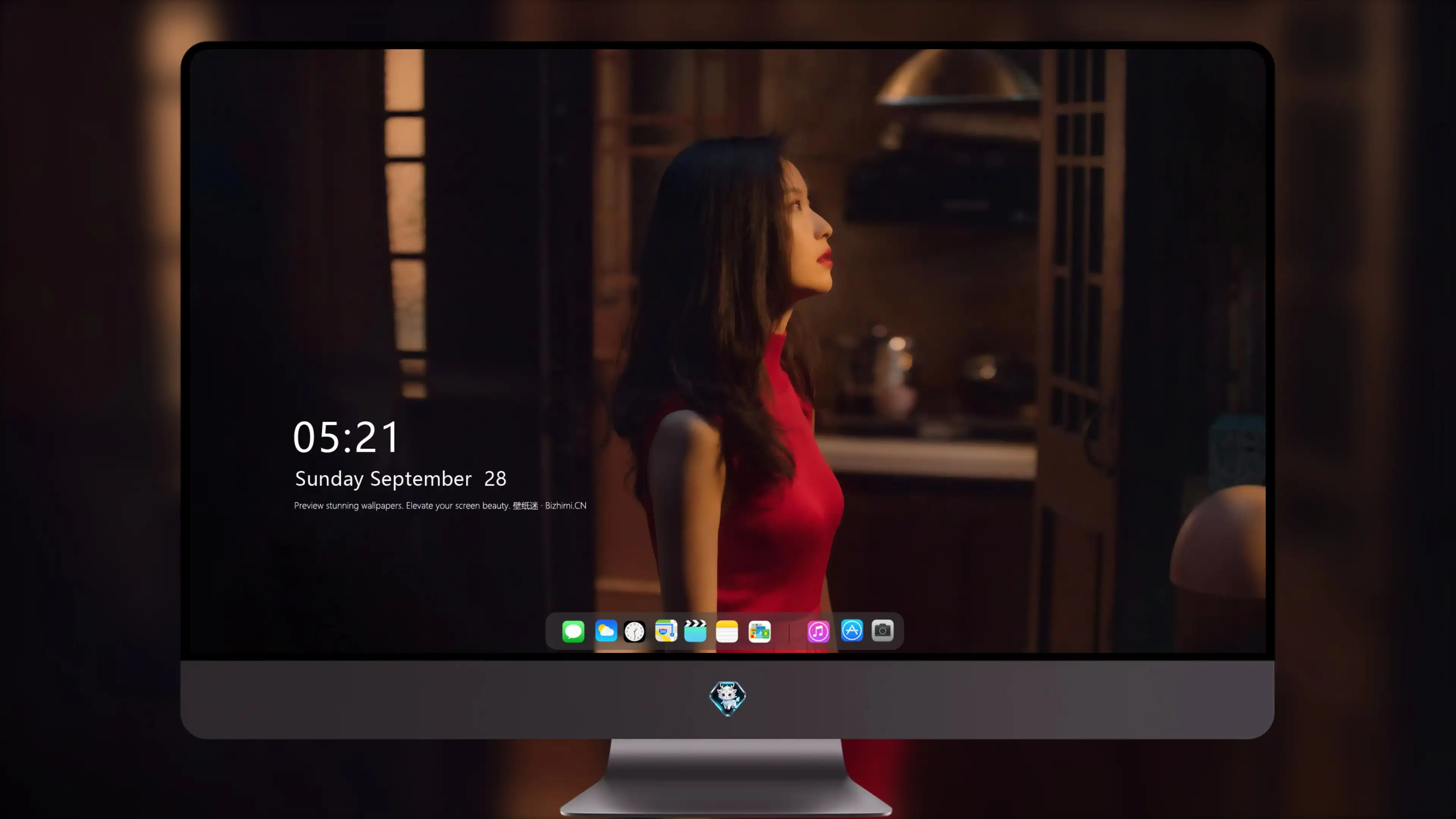Click the dragon mascot logo below the screen
The width and height of the screenshot is (1456, 819).
(x=728, y=698)
